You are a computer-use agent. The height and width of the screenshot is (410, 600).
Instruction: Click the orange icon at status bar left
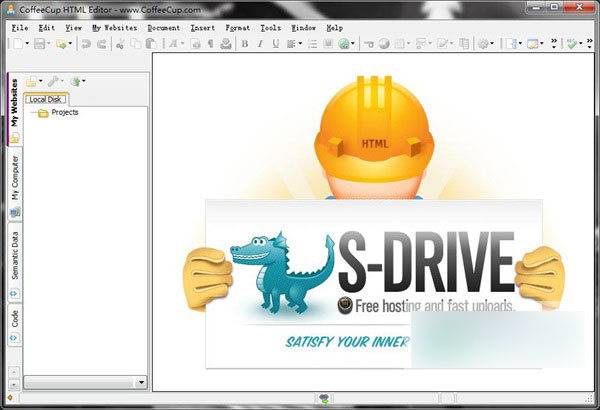coord(10,398)
